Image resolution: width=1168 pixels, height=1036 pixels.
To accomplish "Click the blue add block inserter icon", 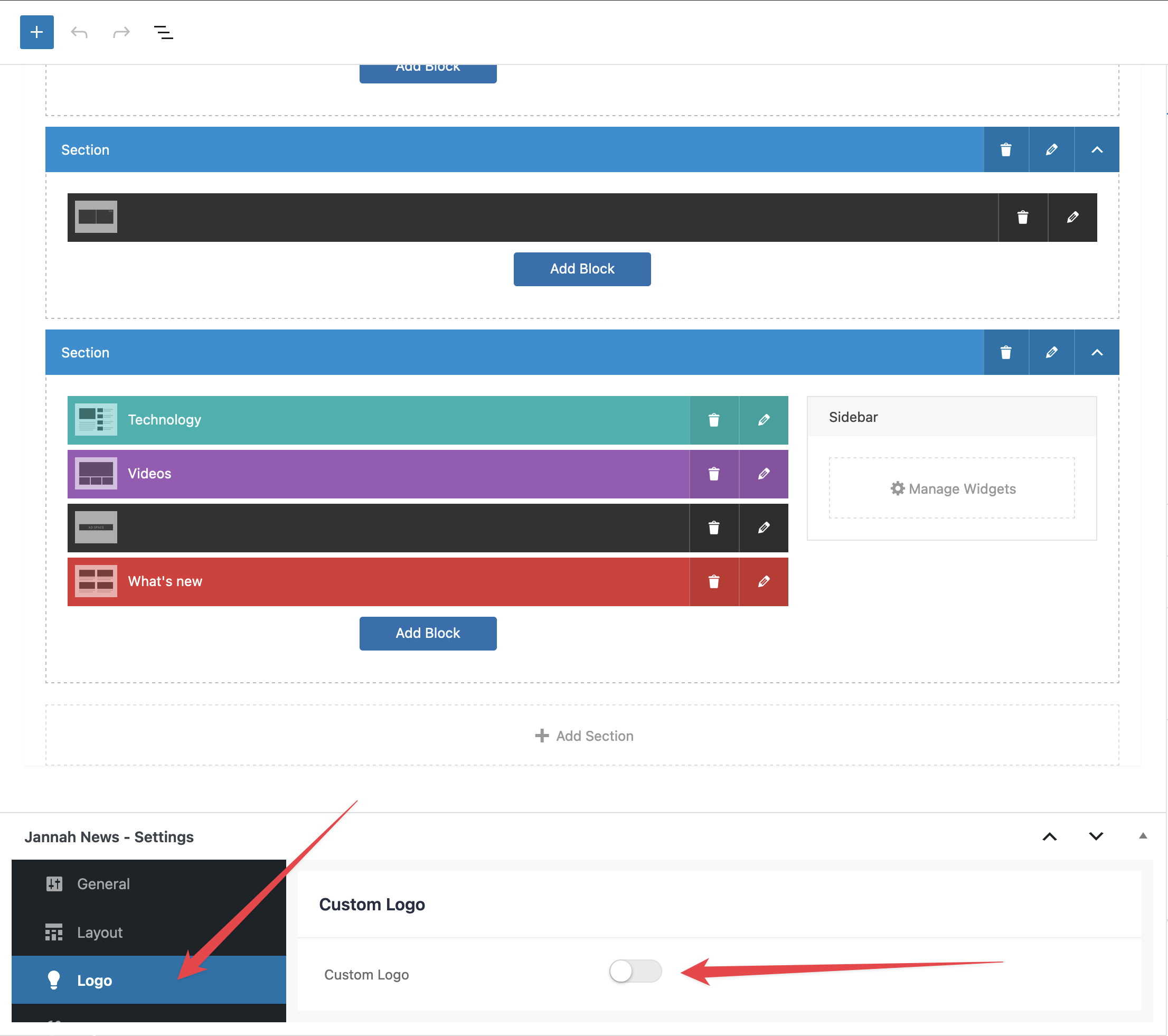I will pos(36,32).
